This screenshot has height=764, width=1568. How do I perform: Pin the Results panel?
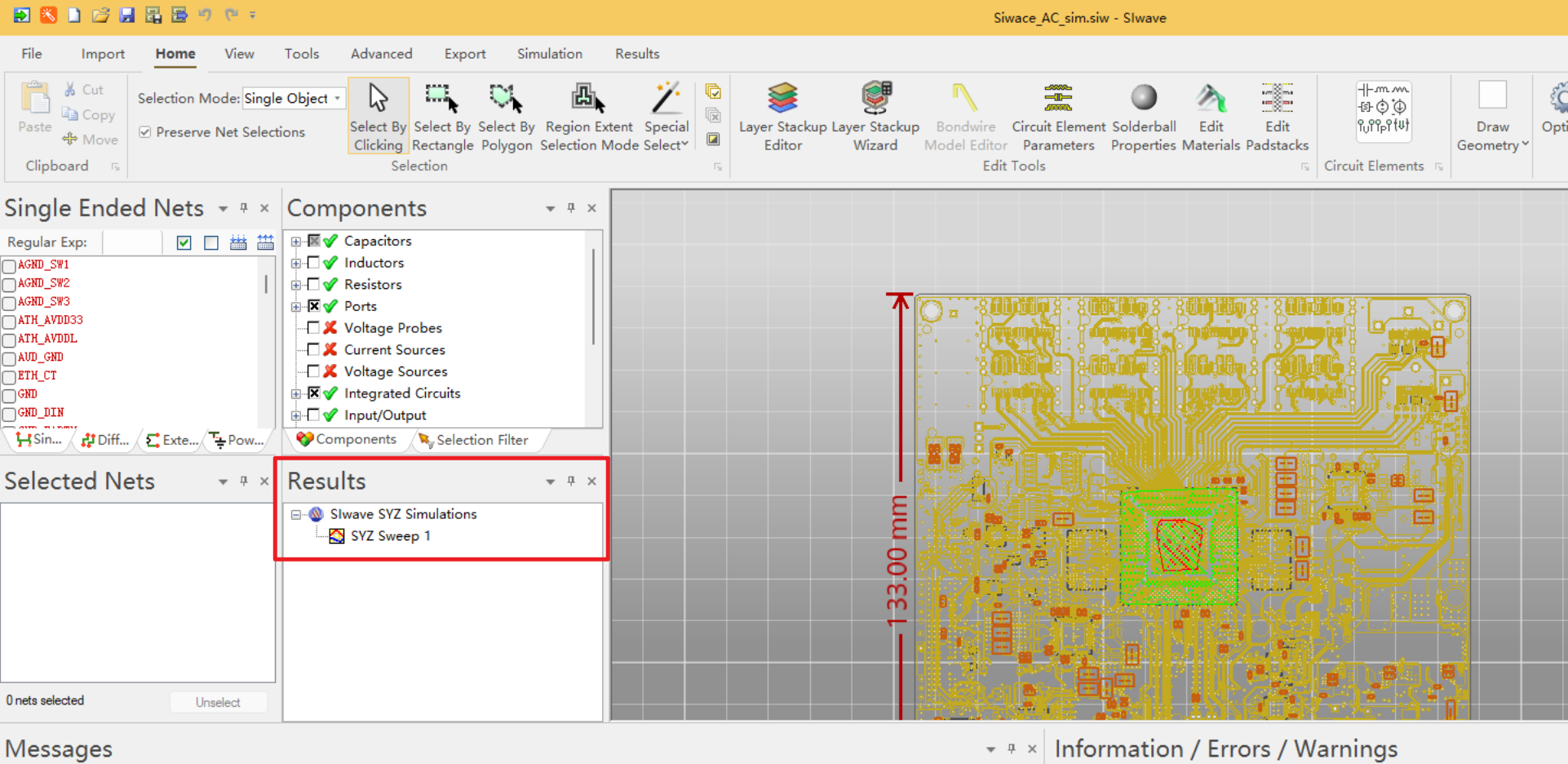571,481
